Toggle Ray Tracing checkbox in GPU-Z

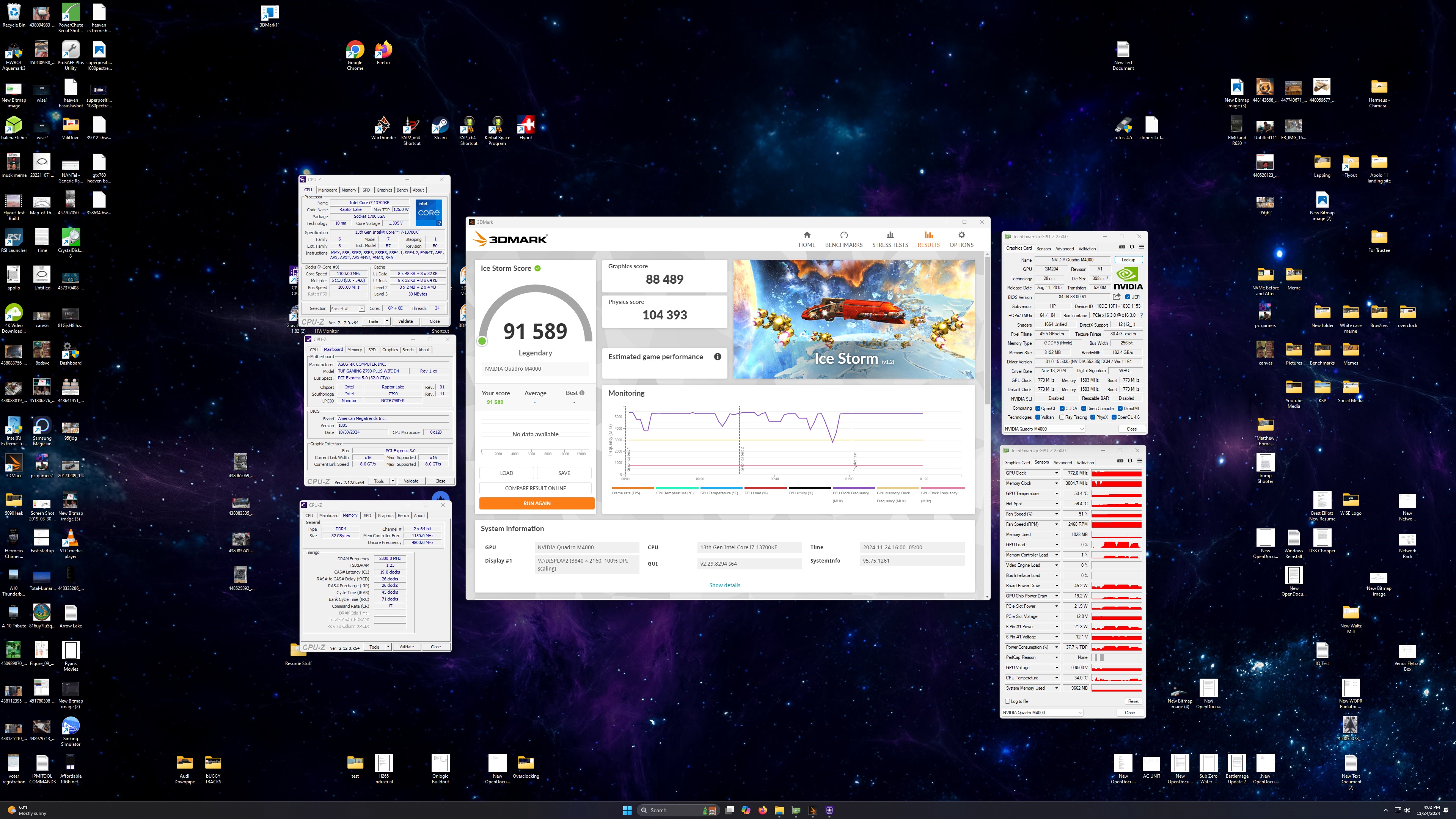[1062, 417]
